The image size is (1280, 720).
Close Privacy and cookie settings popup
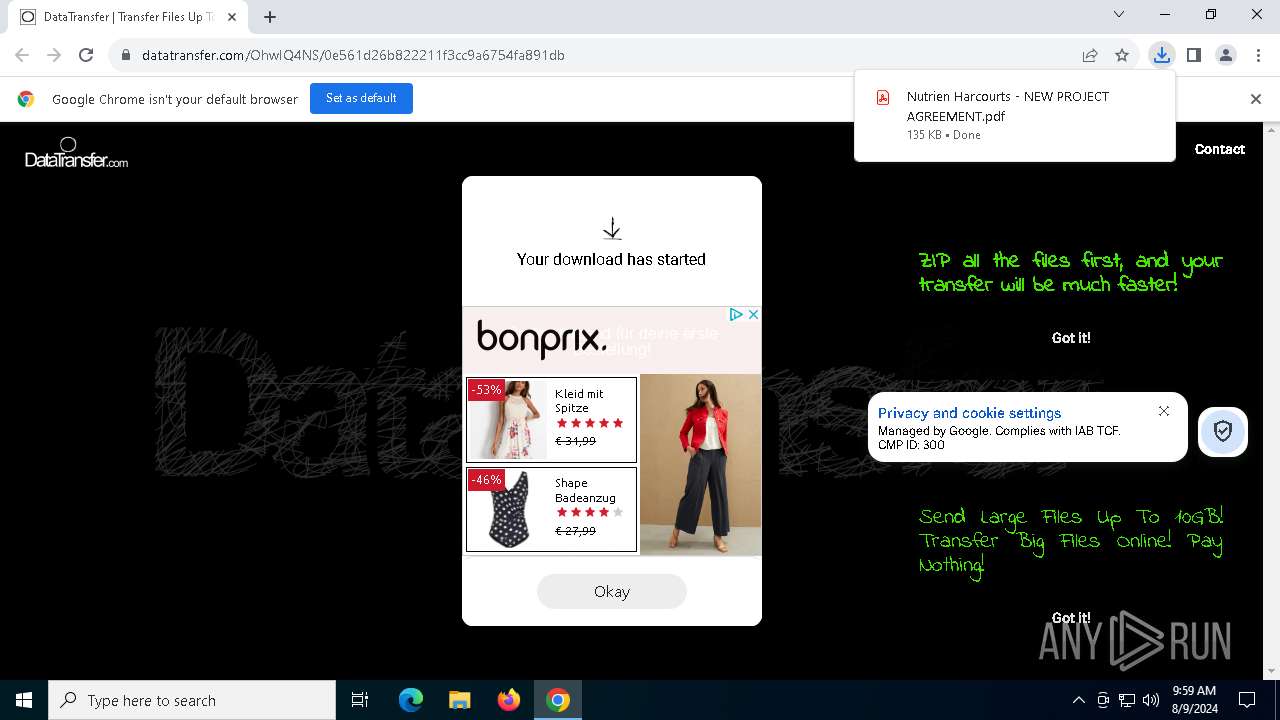[x=1164, y=411]
